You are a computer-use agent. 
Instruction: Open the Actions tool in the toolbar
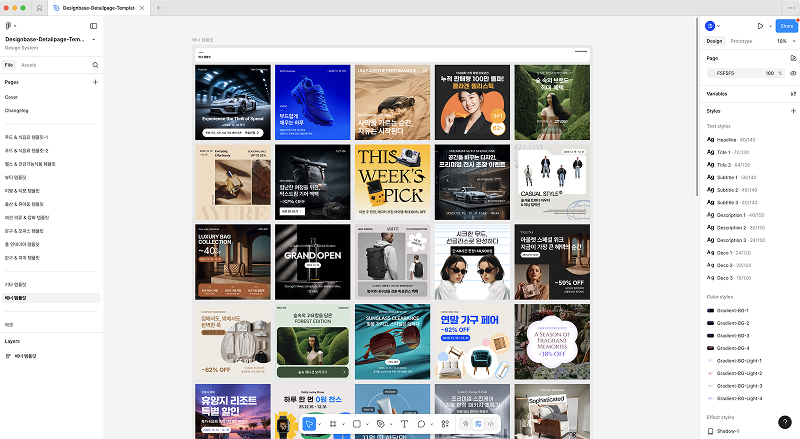pos(445,424)
